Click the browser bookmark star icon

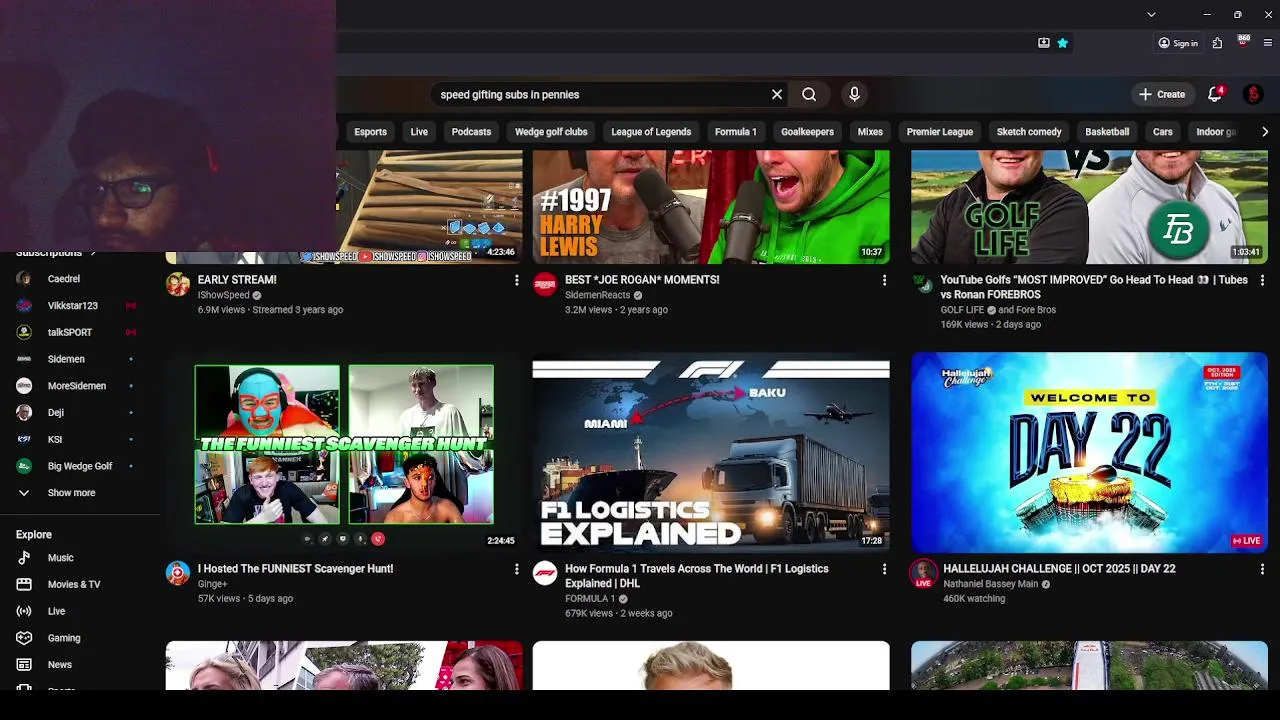1063,43
